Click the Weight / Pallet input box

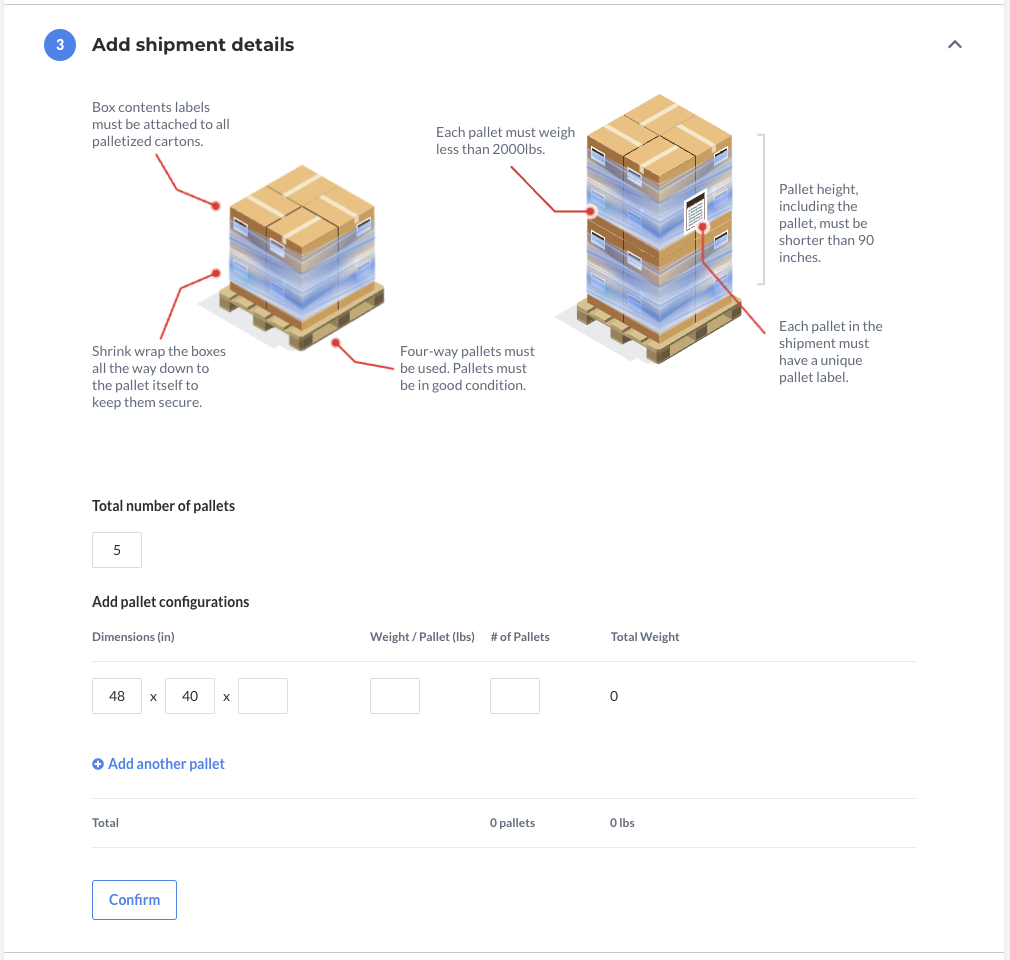click(x=395, y=696)
